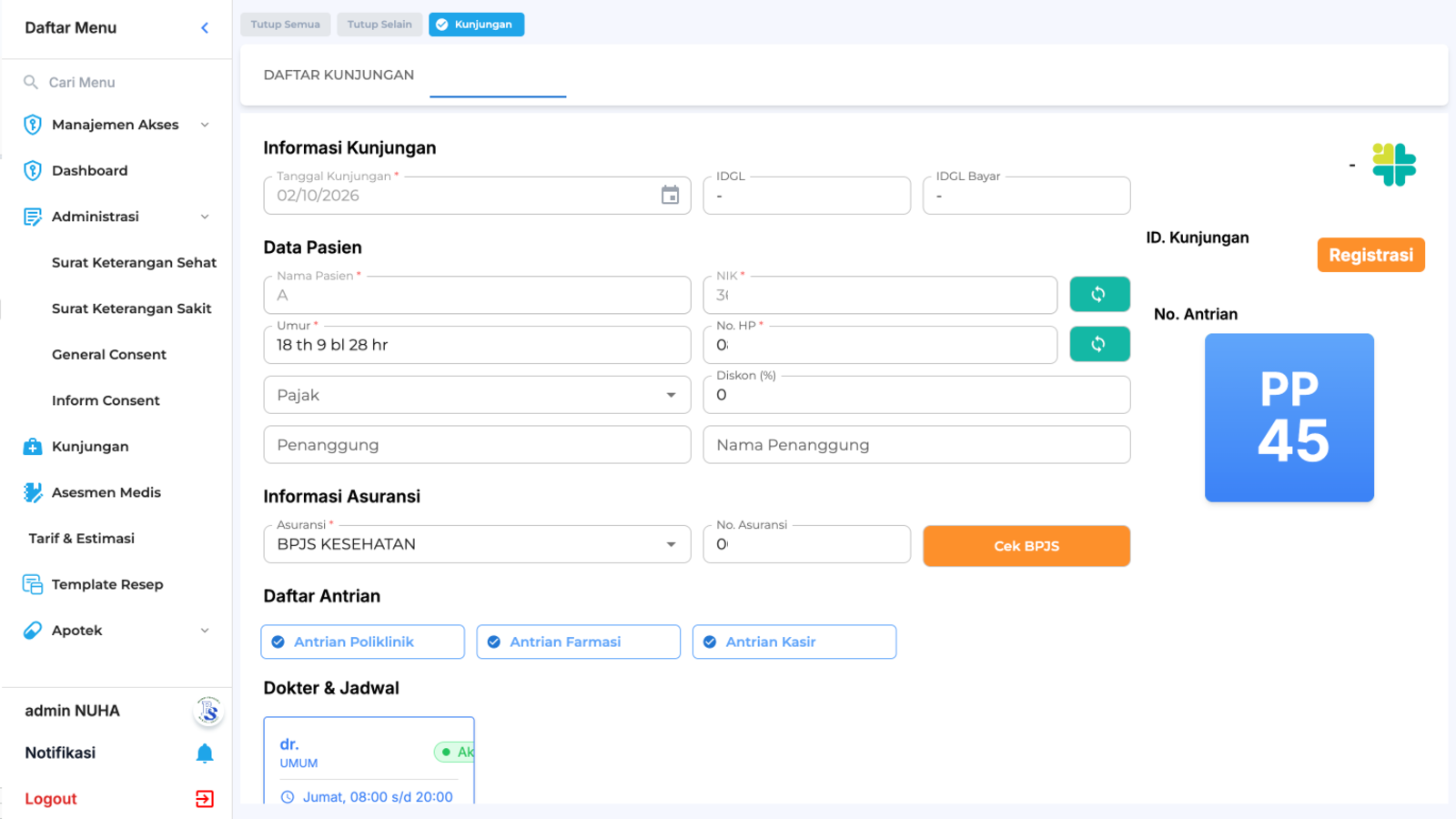
Task: Expand the Administrasi menu chevron
Action: [x=205, y=217]
